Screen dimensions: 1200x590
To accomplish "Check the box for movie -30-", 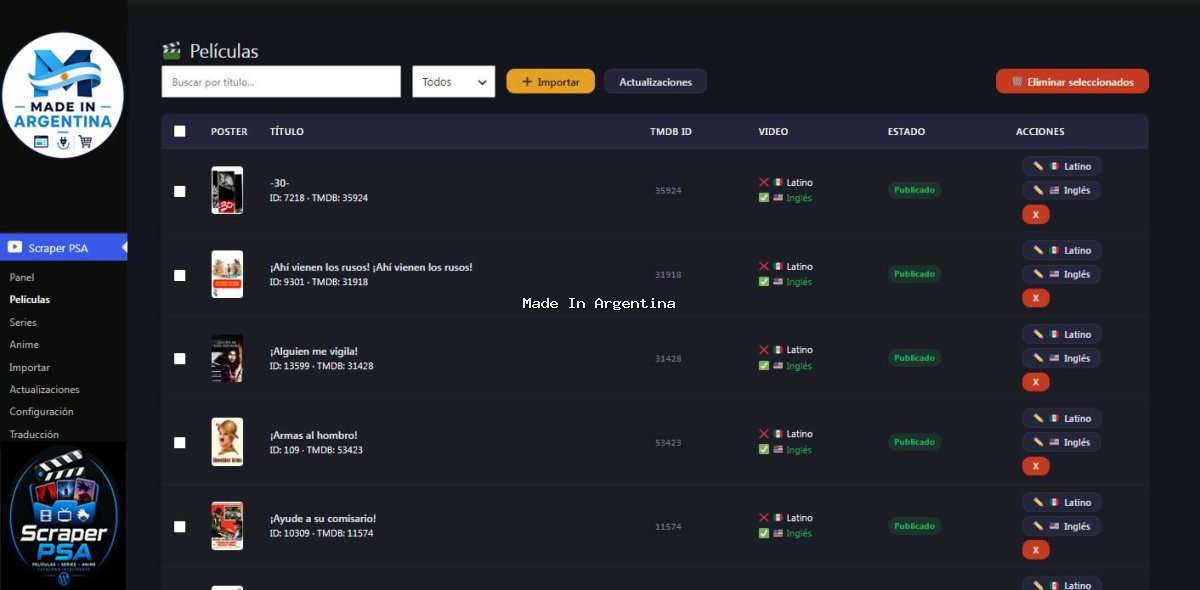I will coord(180,191).
